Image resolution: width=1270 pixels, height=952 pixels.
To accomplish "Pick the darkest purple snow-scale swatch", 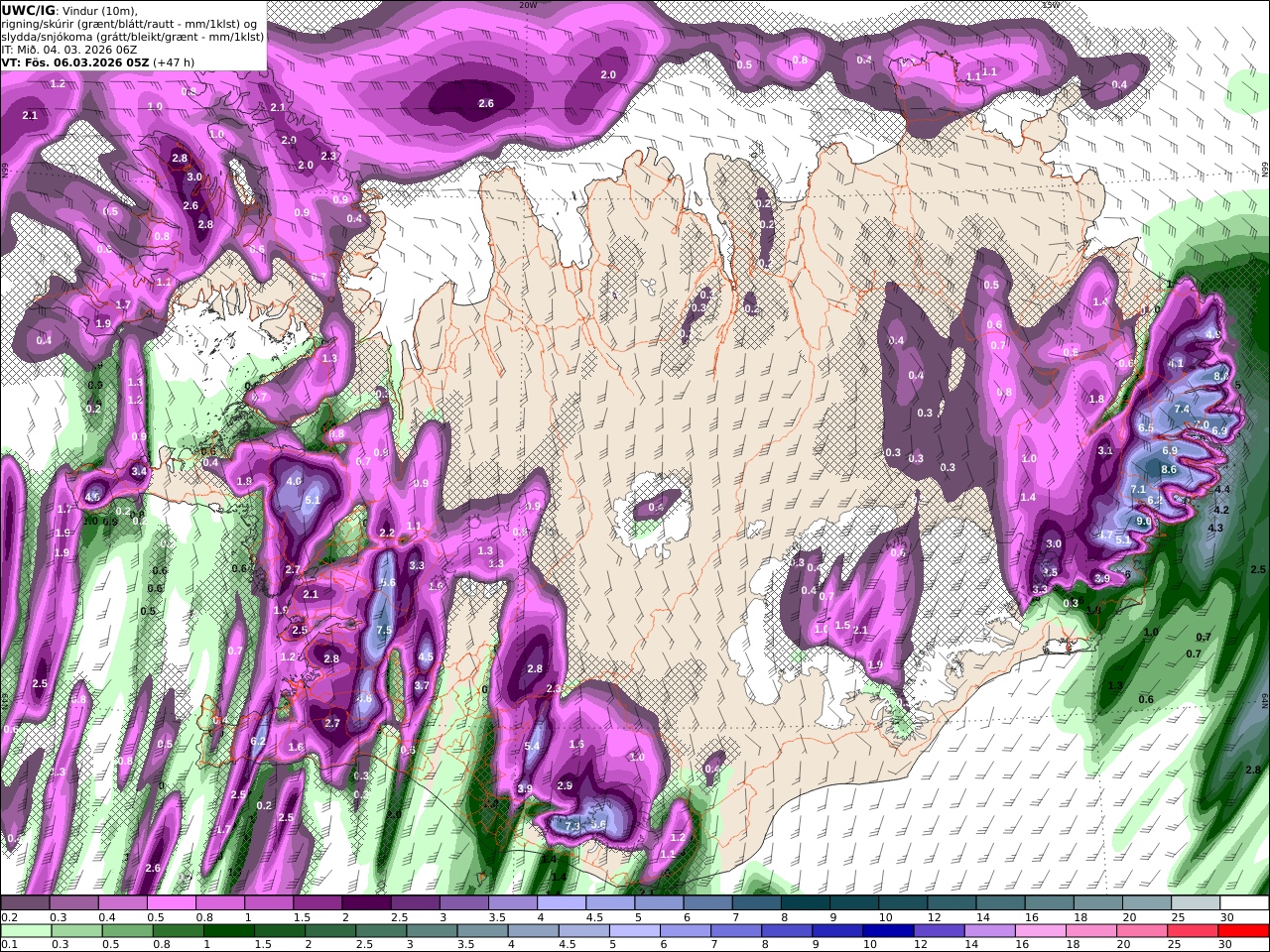I will pos(366,903).
